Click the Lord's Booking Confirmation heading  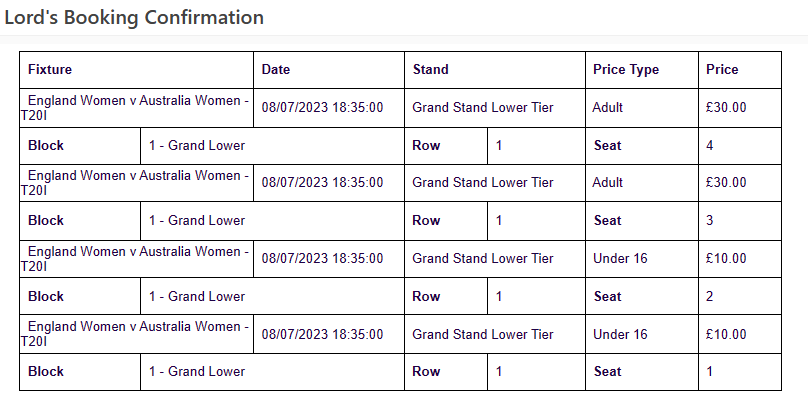134,18
